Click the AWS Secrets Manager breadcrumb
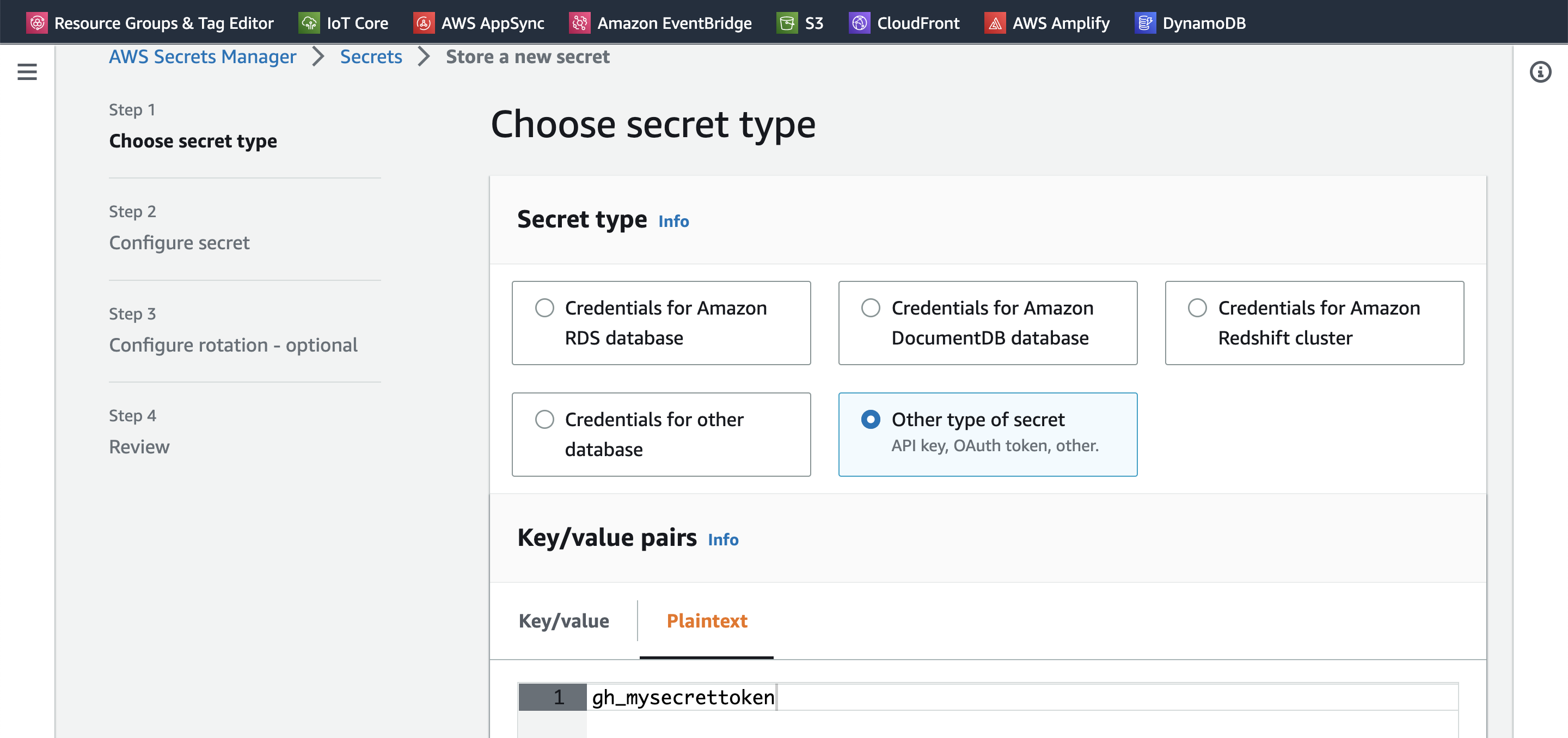The height and width of the screenshot is (738, 1568). pyautogui.click(x=202, y=56)
